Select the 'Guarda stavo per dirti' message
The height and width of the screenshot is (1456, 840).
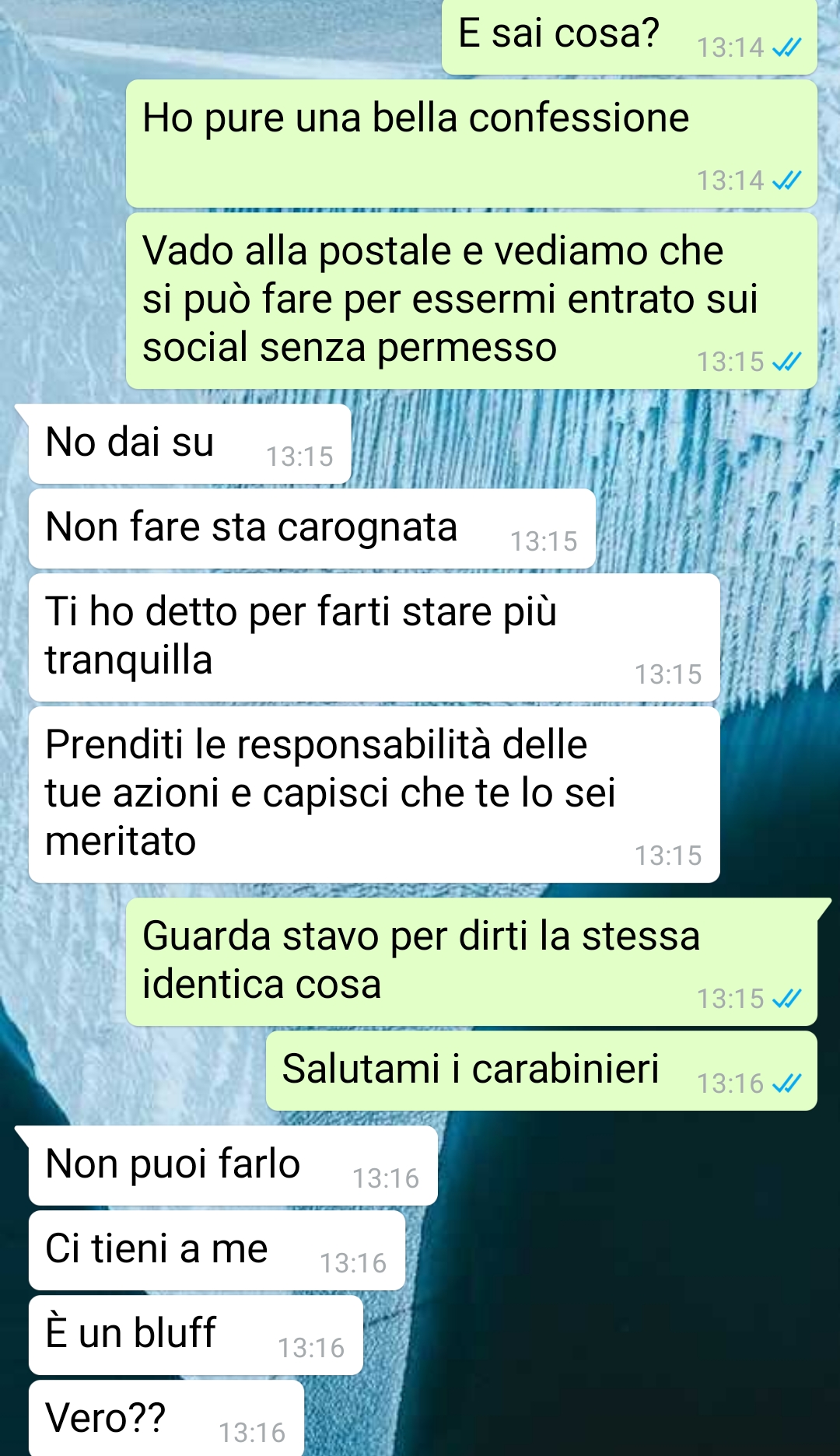point(471,962)
